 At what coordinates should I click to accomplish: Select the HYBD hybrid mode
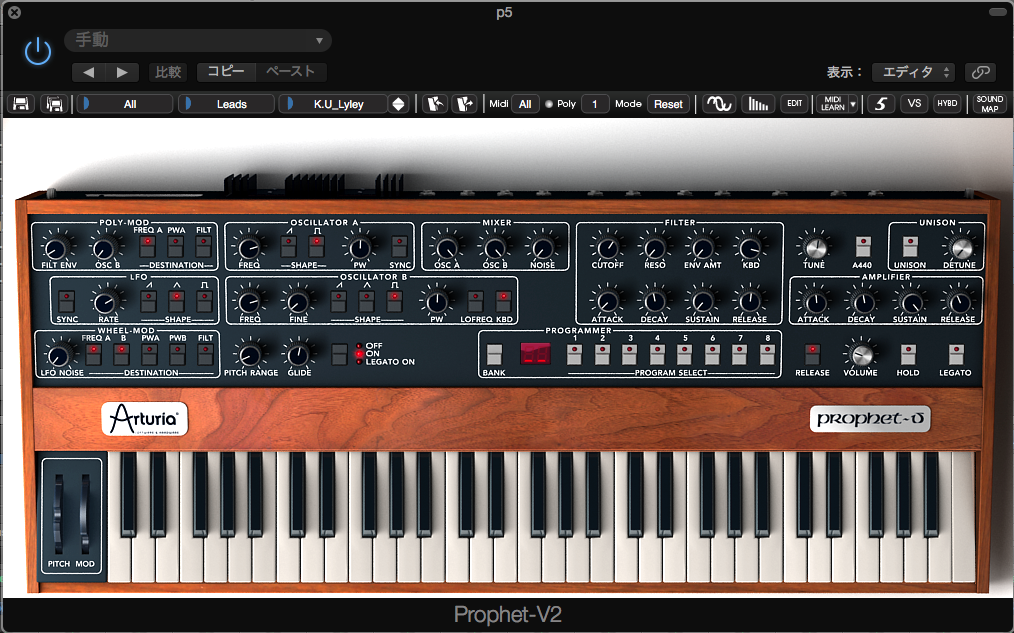947,104
